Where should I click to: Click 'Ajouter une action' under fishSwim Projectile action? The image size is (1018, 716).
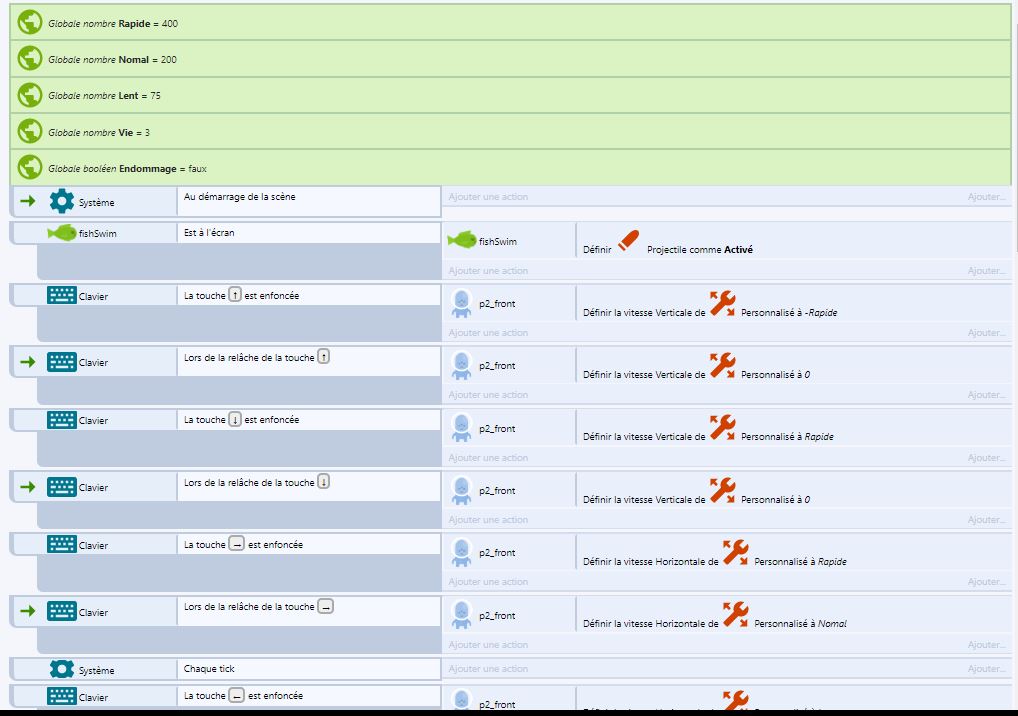tap(489, 271)
